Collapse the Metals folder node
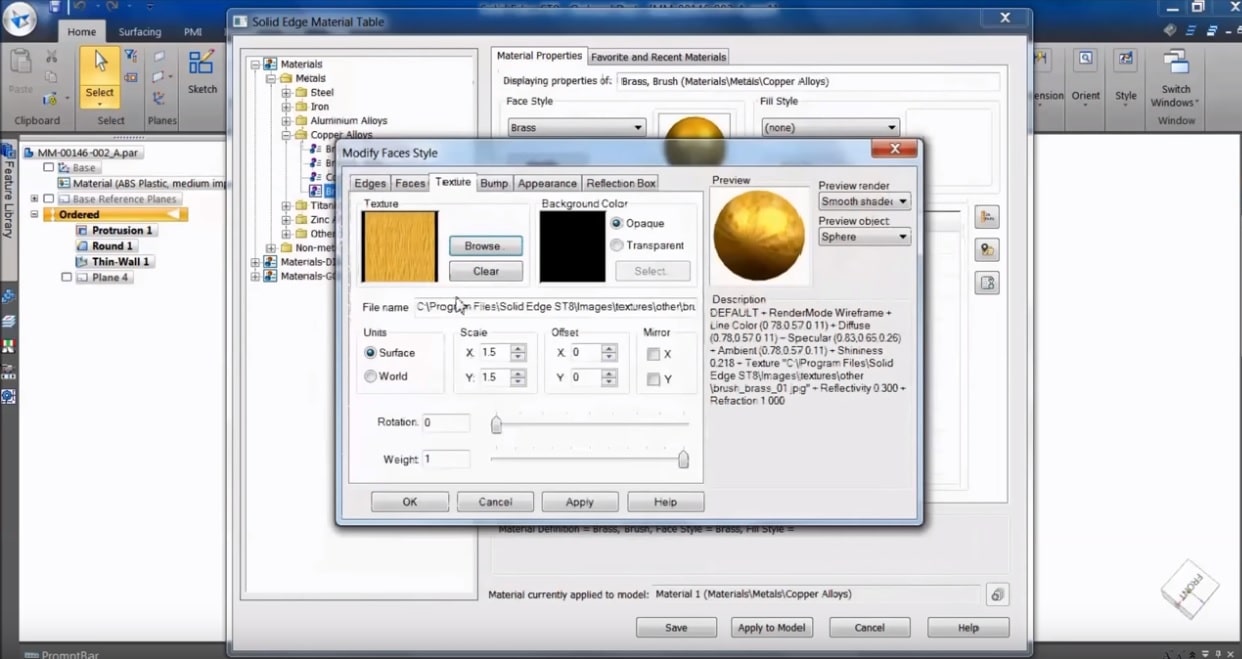1242x659 pixels. click(271, 78)
